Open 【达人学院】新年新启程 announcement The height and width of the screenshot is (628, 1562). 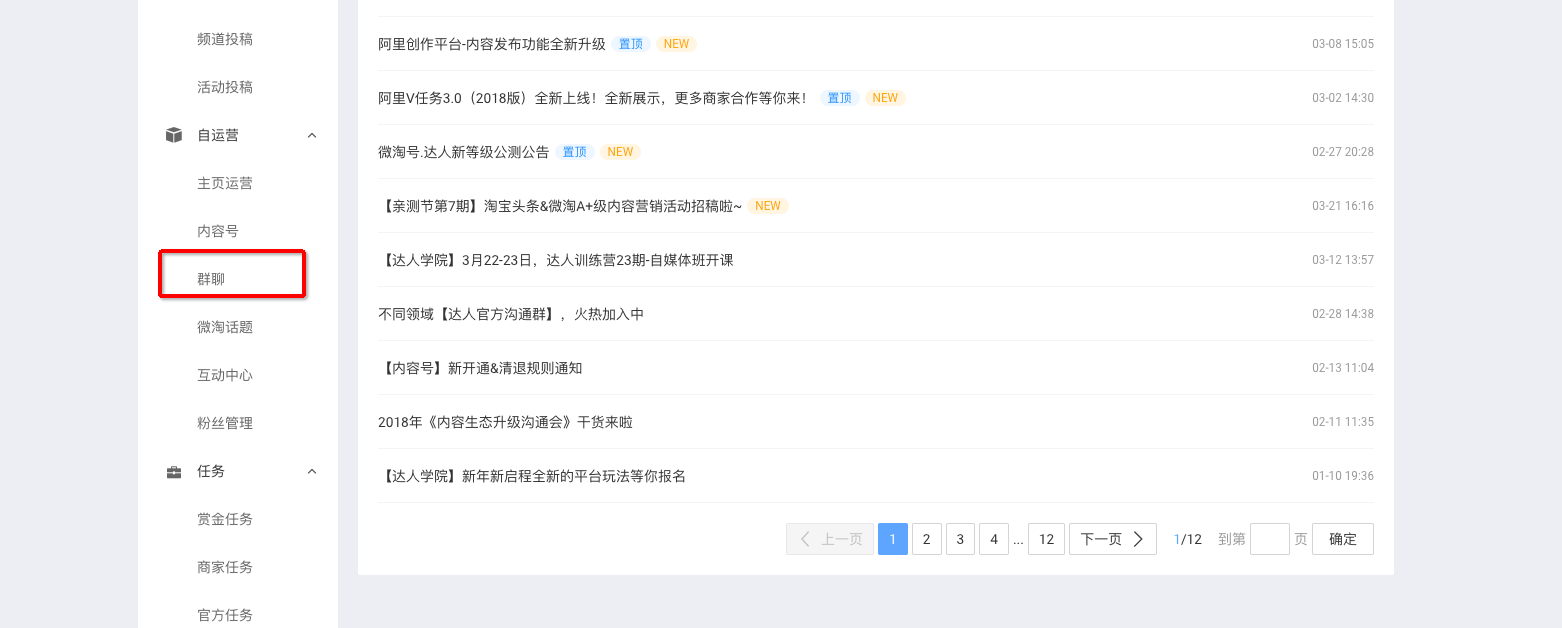tap(532, 476)
